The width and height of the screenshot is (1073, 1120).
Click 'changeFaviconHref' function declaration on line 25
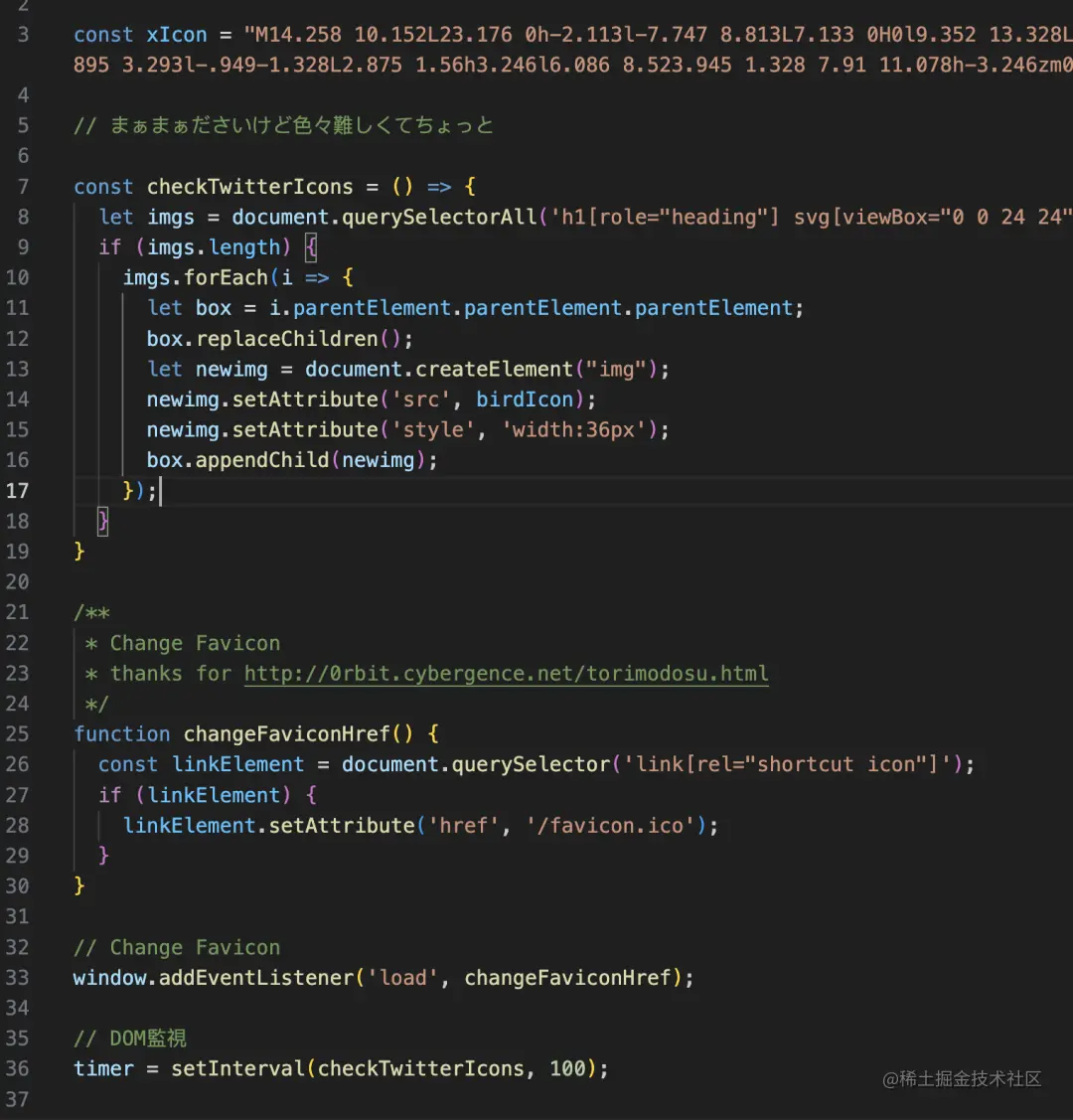tap(287, 733)
